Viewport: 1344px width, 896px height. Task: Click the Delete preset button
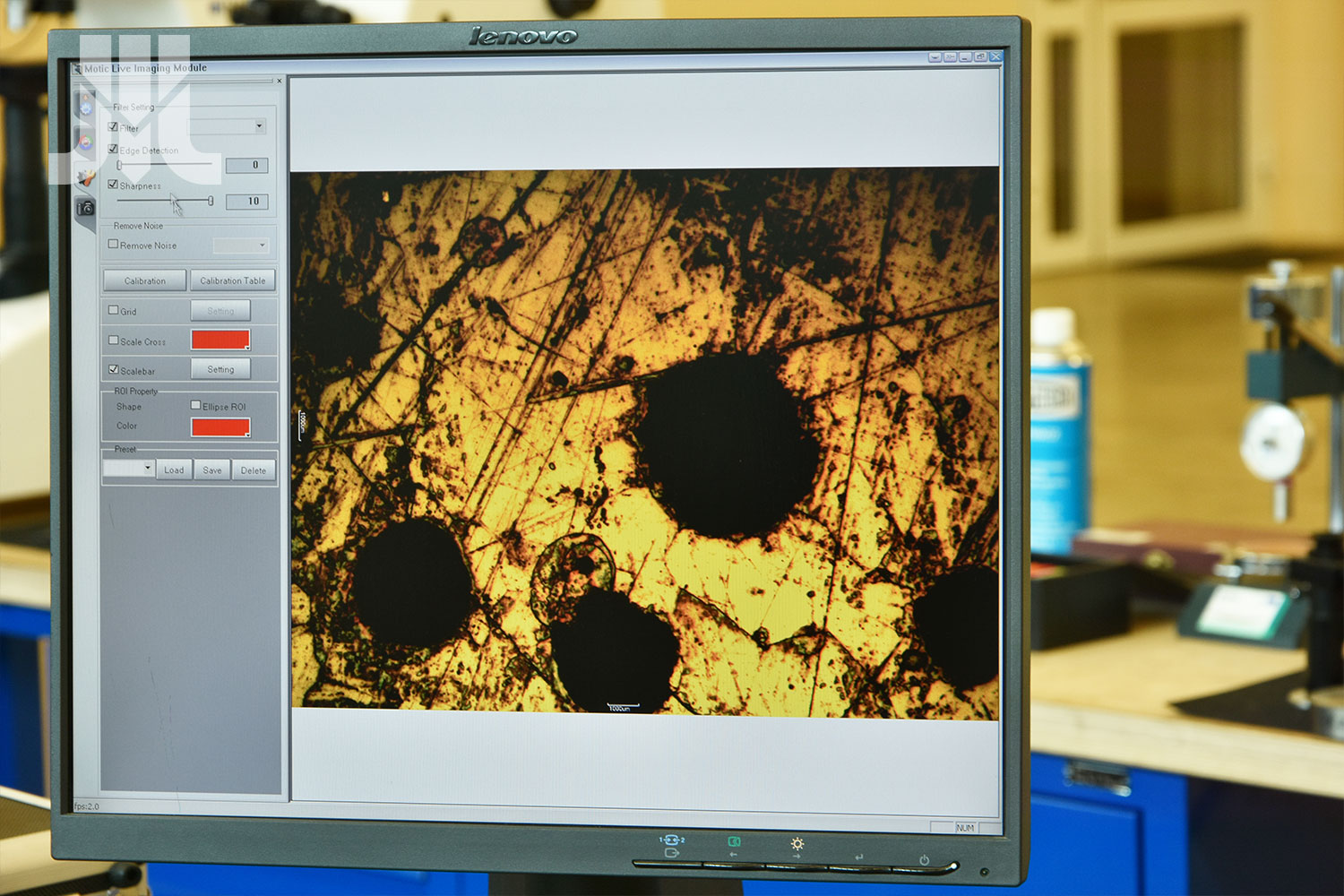(254, 470)
